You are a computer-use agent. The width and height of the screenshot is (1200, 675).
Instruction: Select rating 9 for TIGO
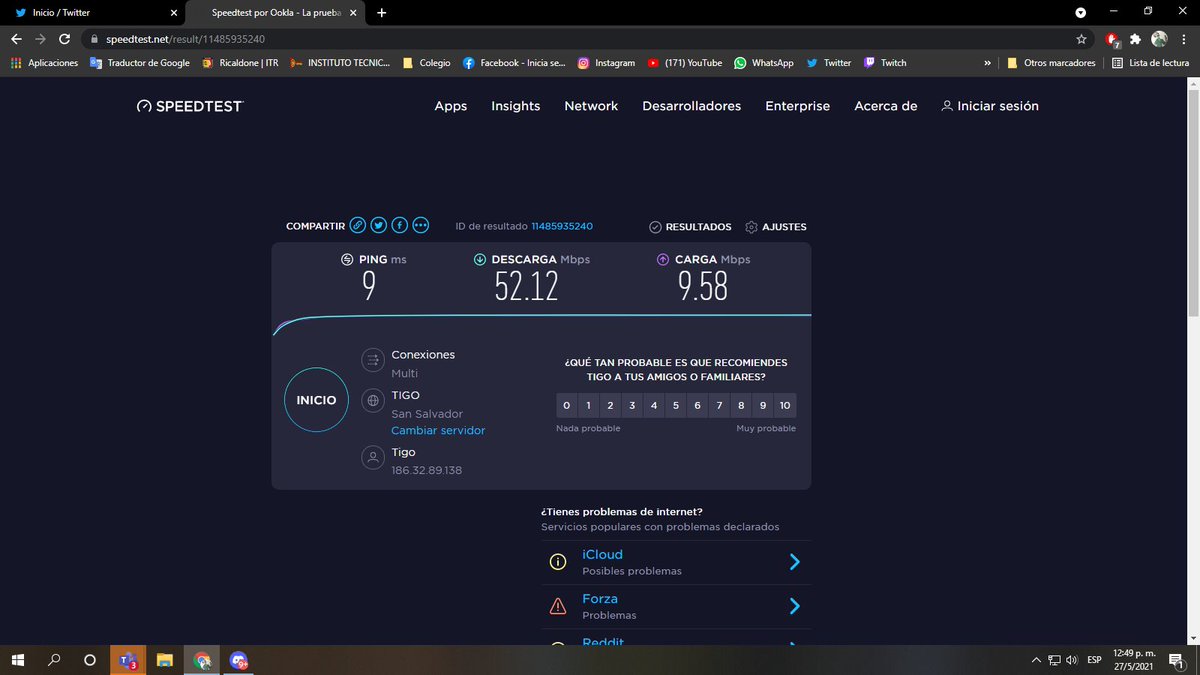click(763, 405)
